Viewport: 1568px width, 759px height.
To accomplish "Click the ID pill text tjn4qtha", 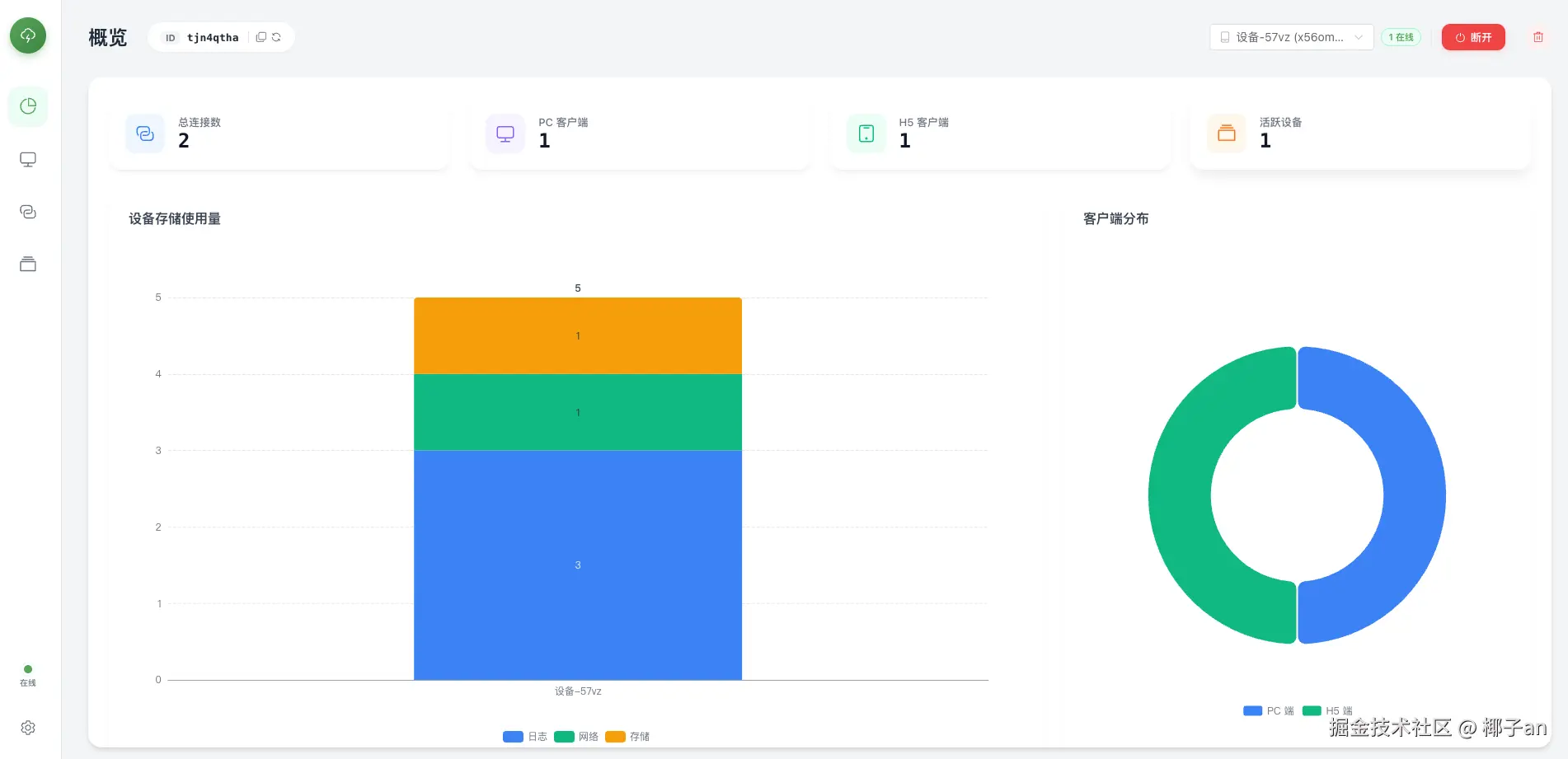I will coord(213,37).
